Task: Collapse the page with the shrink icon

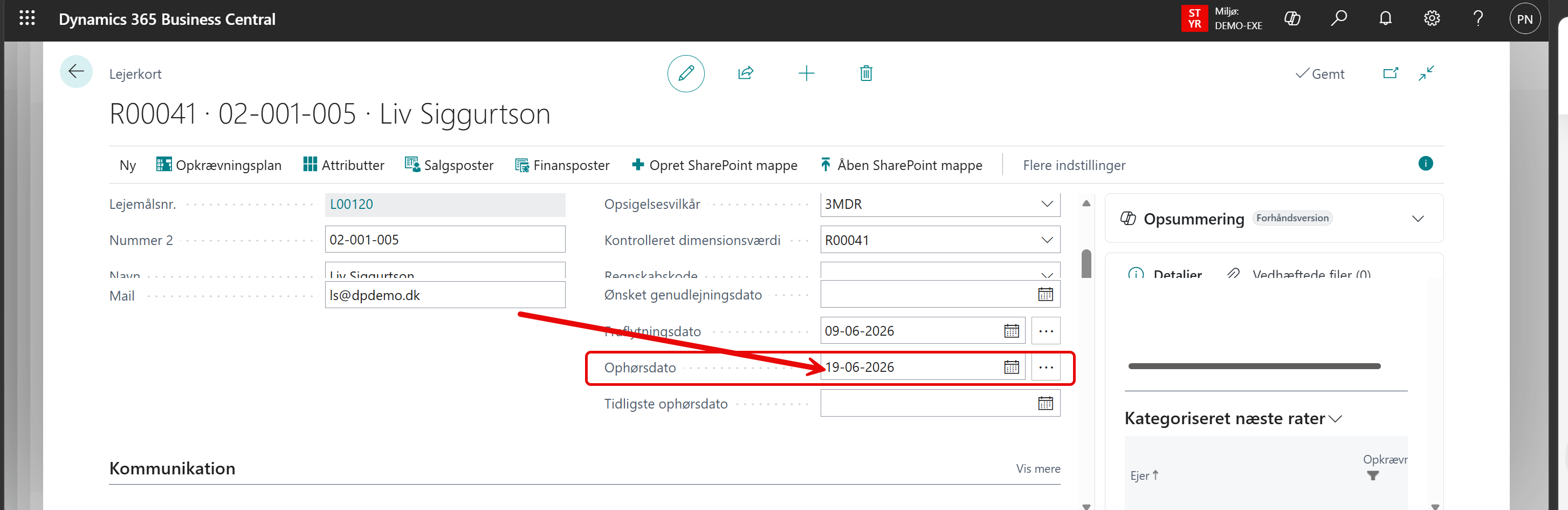Action: click(x=1426, y=74)
